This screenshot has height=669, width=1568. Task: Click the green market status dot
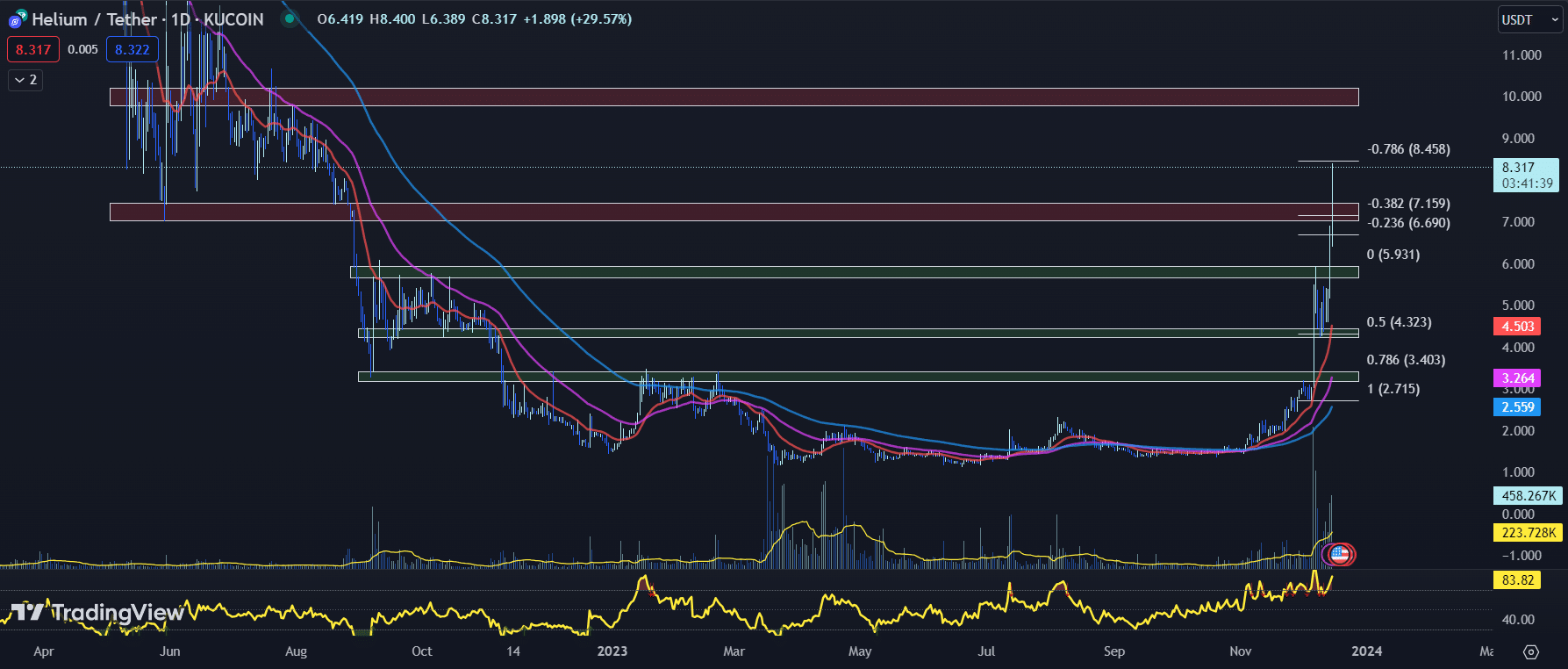click(x=289, y=18)
